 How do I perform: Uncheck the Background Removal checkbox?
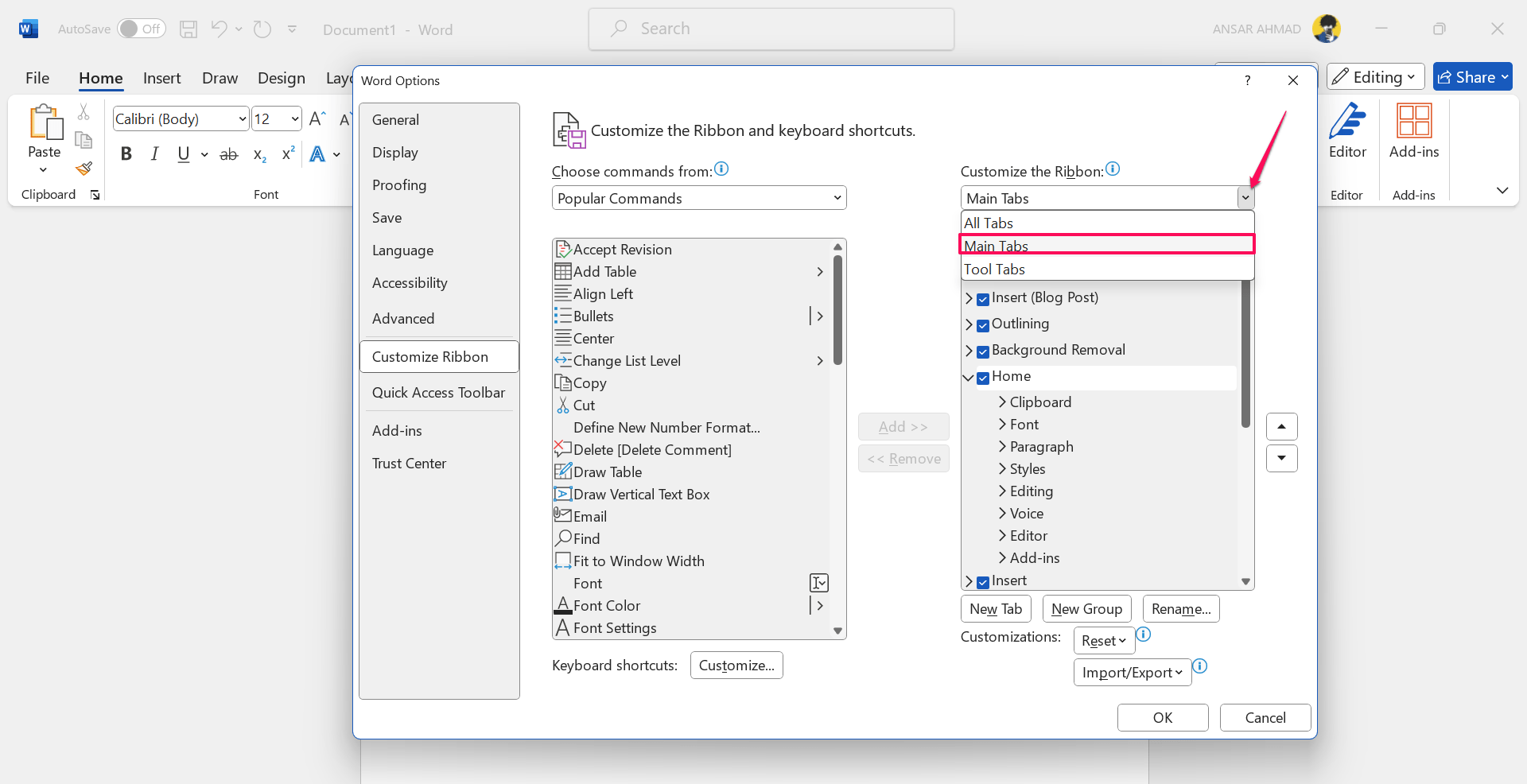pos(983,351)
